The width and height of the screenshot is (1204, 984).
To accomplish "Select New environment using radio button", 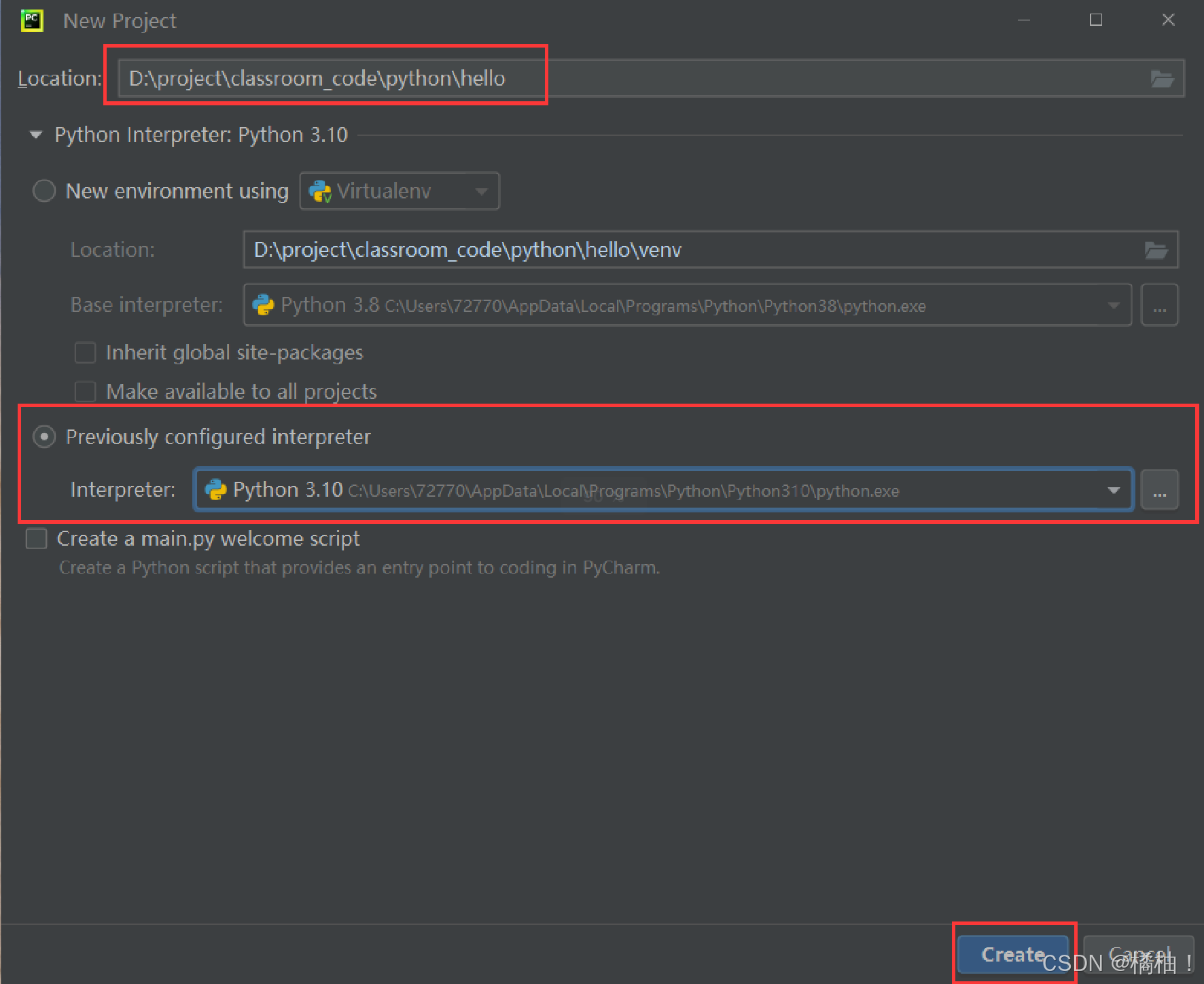I will 44,191.
